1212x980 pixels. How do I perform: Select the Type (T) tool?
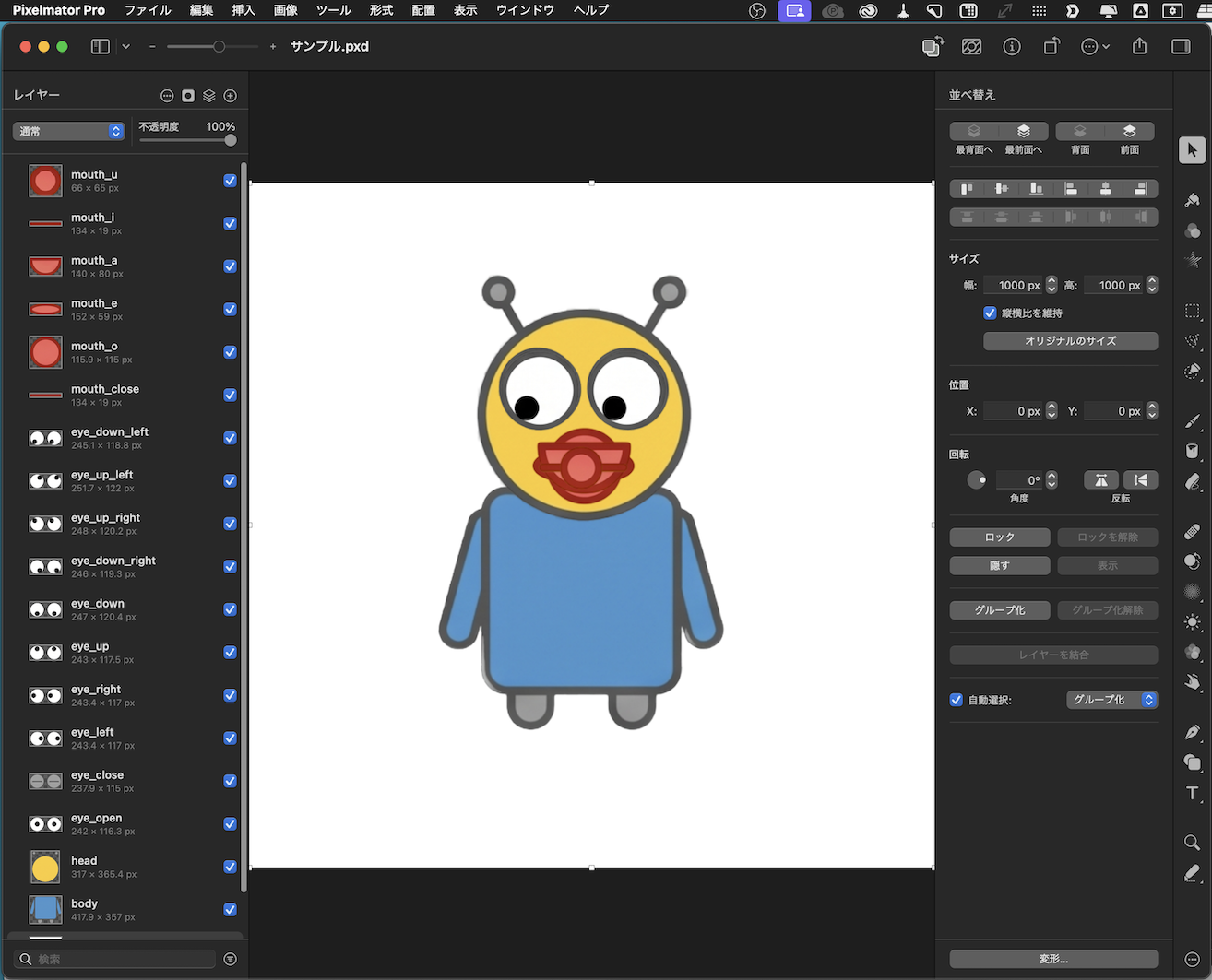point(1193,794)
